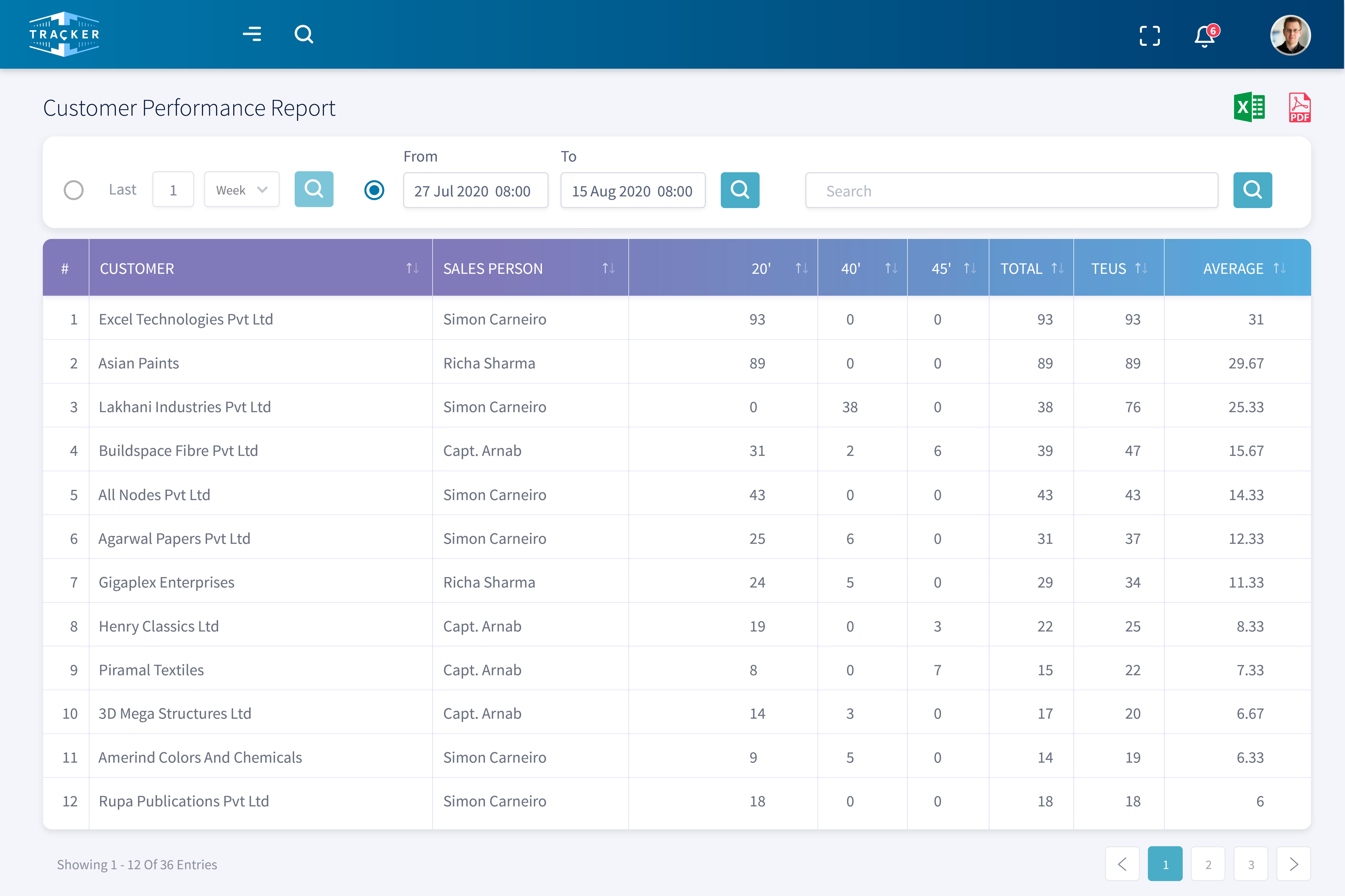Click Gigaplex Enterprises customer
This screenshot has width=1345, height=896.
(x=166, y=582)
